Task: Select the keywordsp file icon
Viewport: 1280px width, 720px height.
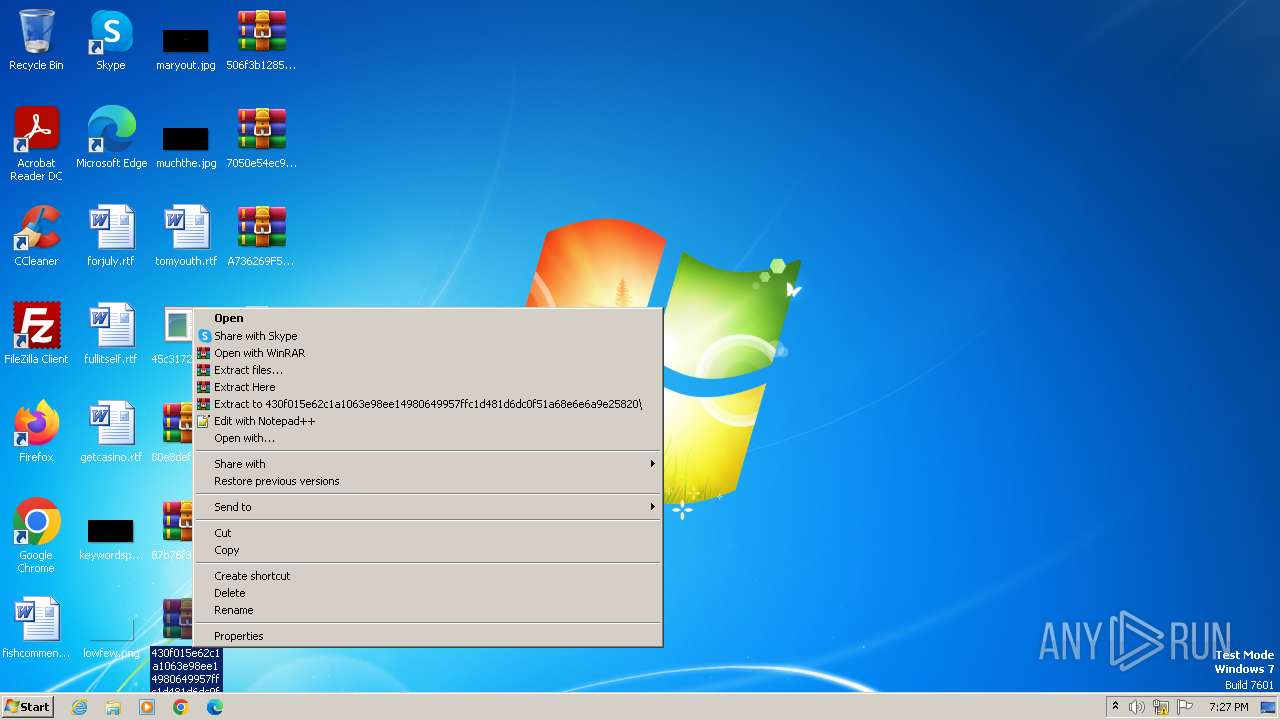Action: (x=111, y=540)
